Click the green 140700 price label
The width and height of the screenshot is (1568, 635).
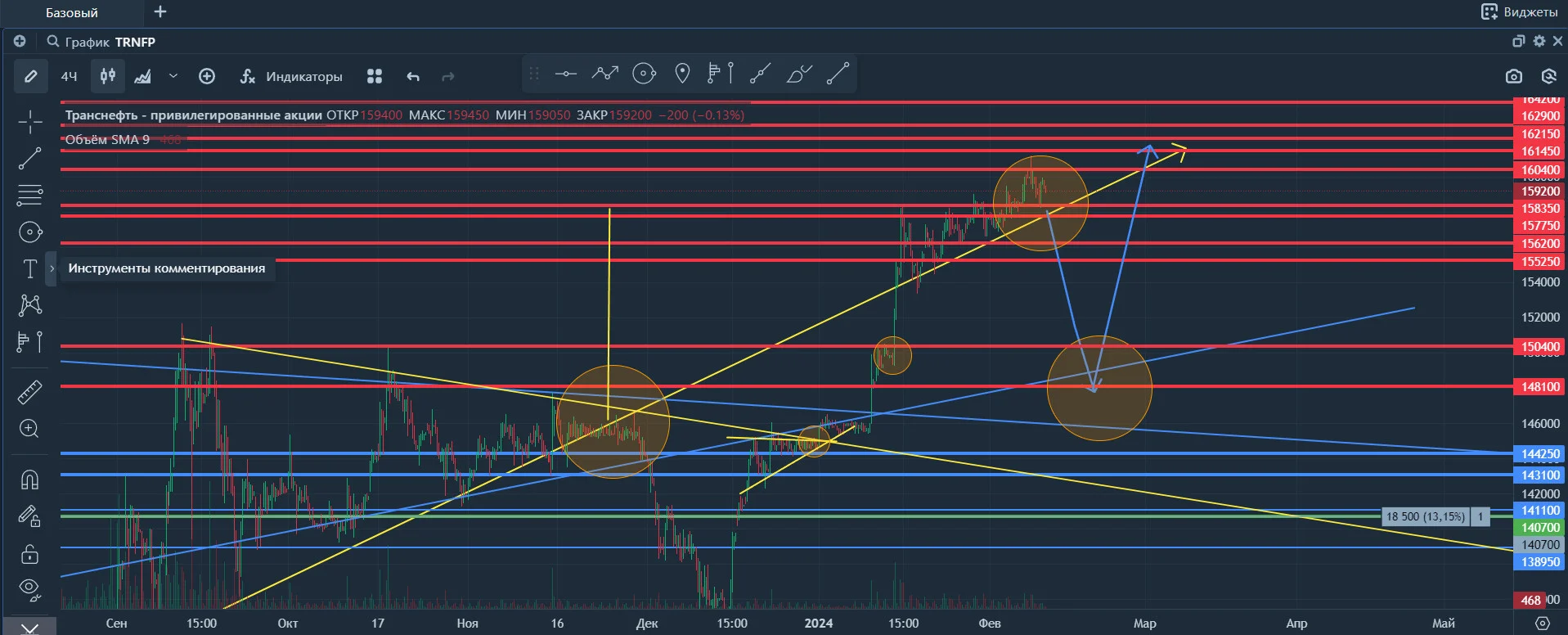click(1540, 528)
